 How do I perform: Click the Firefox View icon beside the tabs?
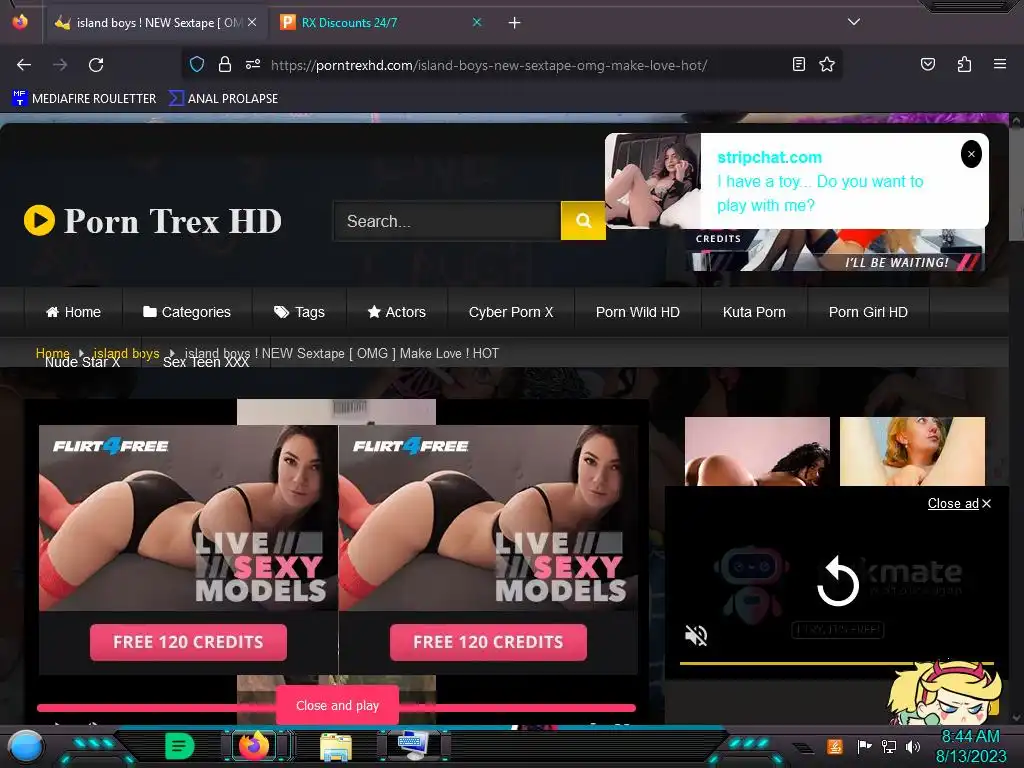(x=20, y=22)
